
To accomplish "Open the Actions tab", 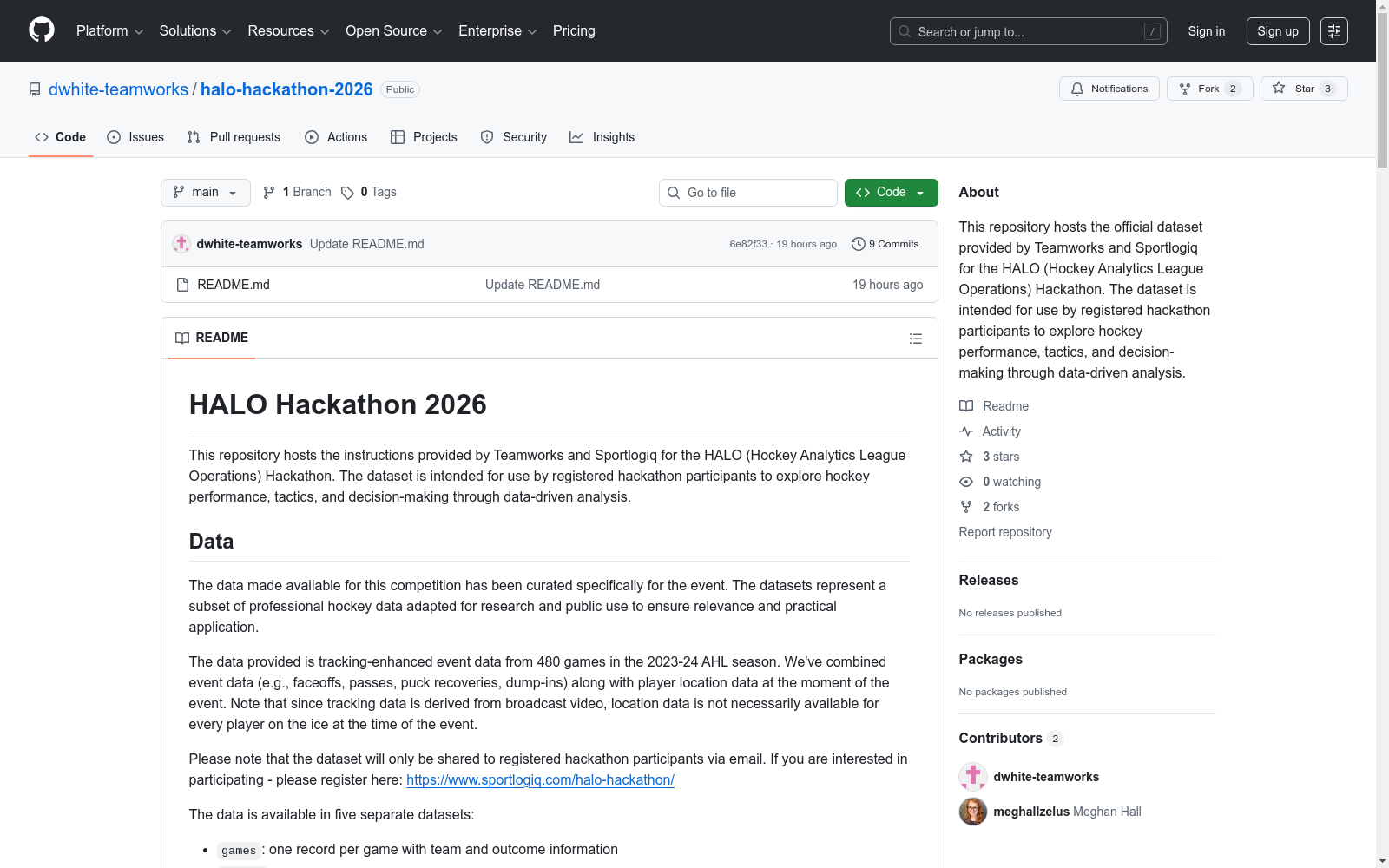I will pos(336,137).
